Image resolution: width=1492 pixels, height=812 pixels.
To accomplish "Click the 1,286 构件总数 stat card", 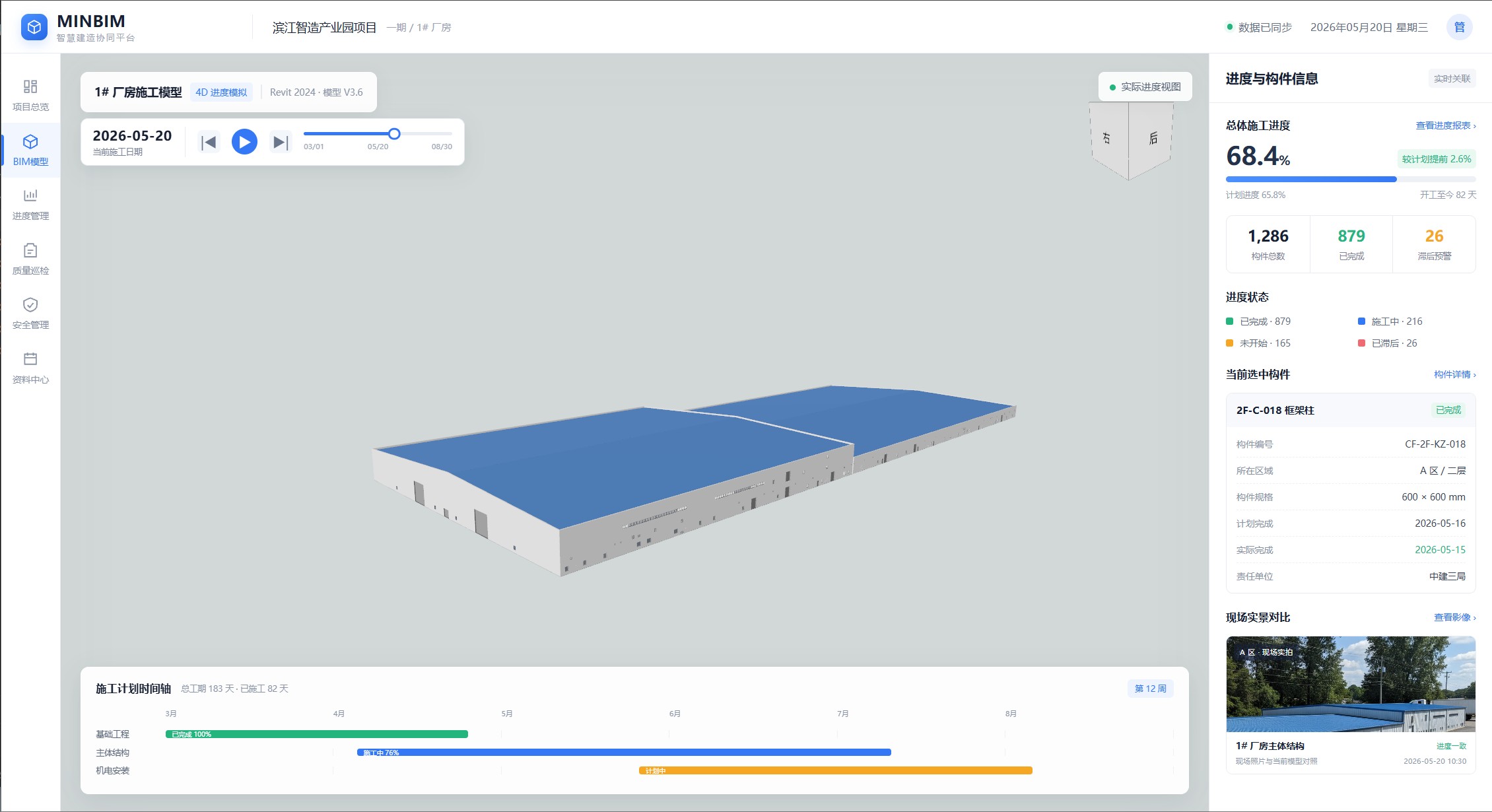I will 1268,244.
